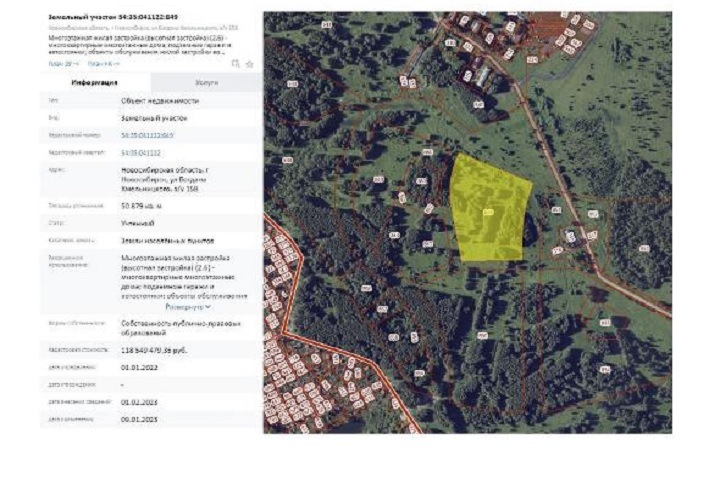Expand permitted use text with Развернуть
The width and height of the screenshot is (720, 480).
[187, 307]
